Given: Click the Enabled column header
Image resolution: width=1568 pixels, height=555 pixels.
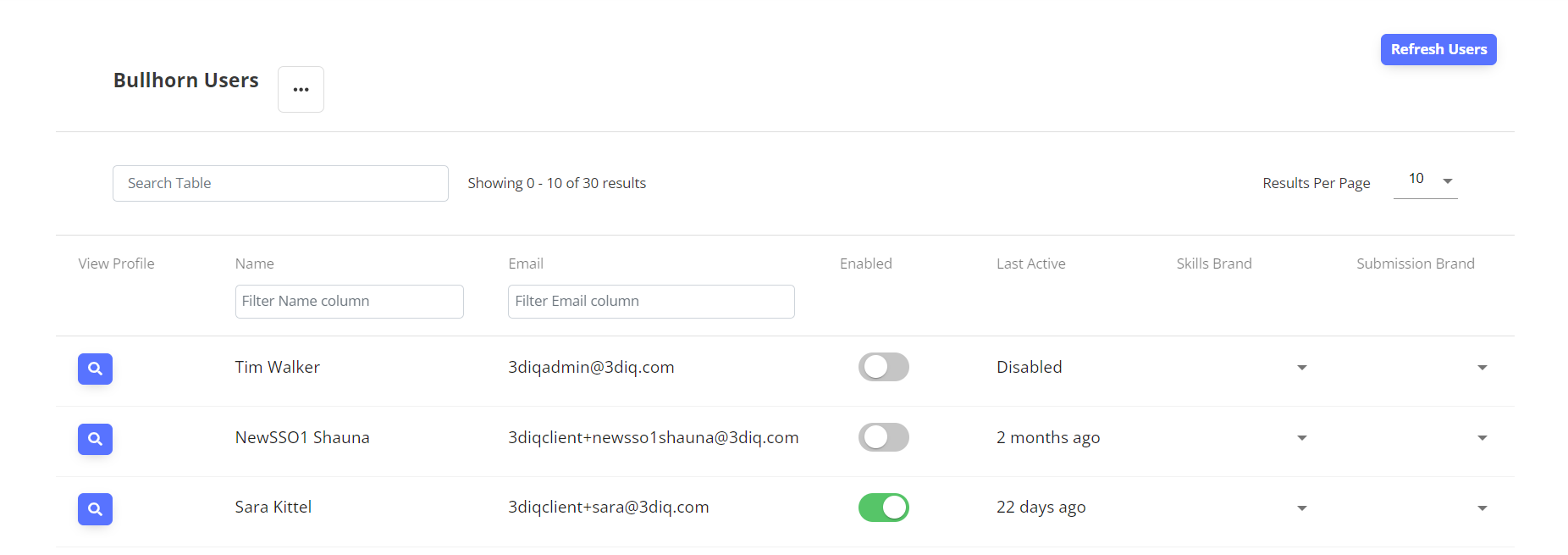Looking at the screenshot, I should pos(865,264).
